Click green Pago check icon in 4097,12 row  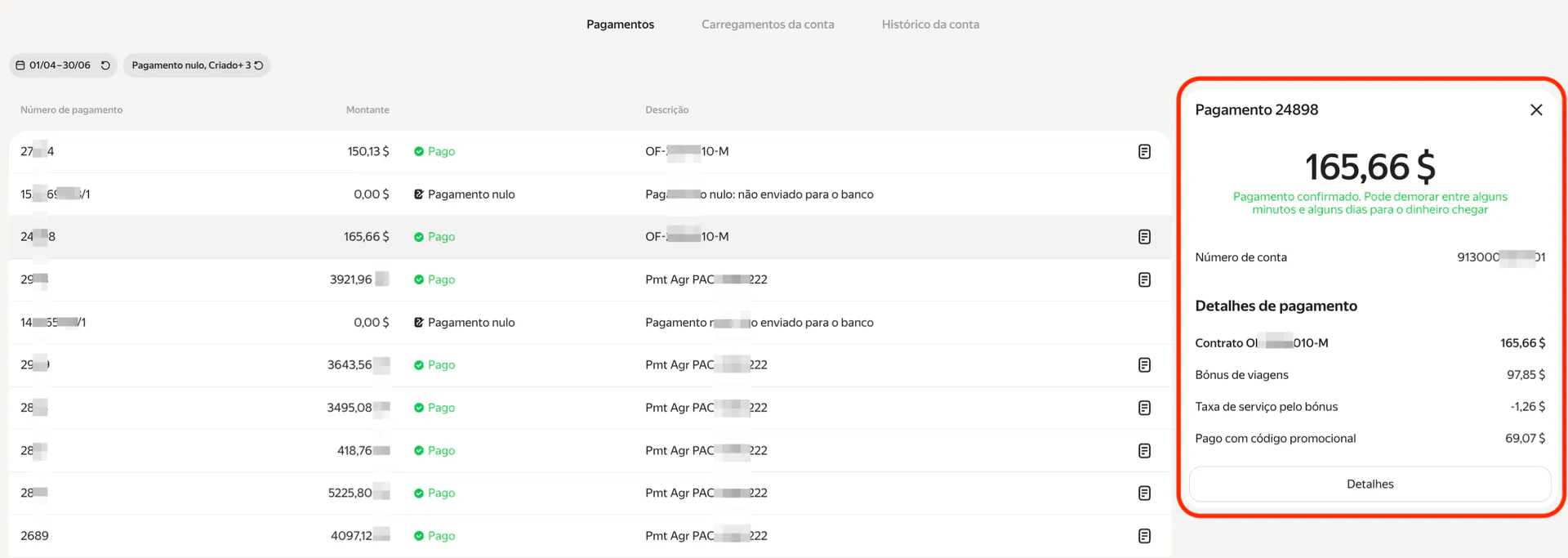click(419, 536)
